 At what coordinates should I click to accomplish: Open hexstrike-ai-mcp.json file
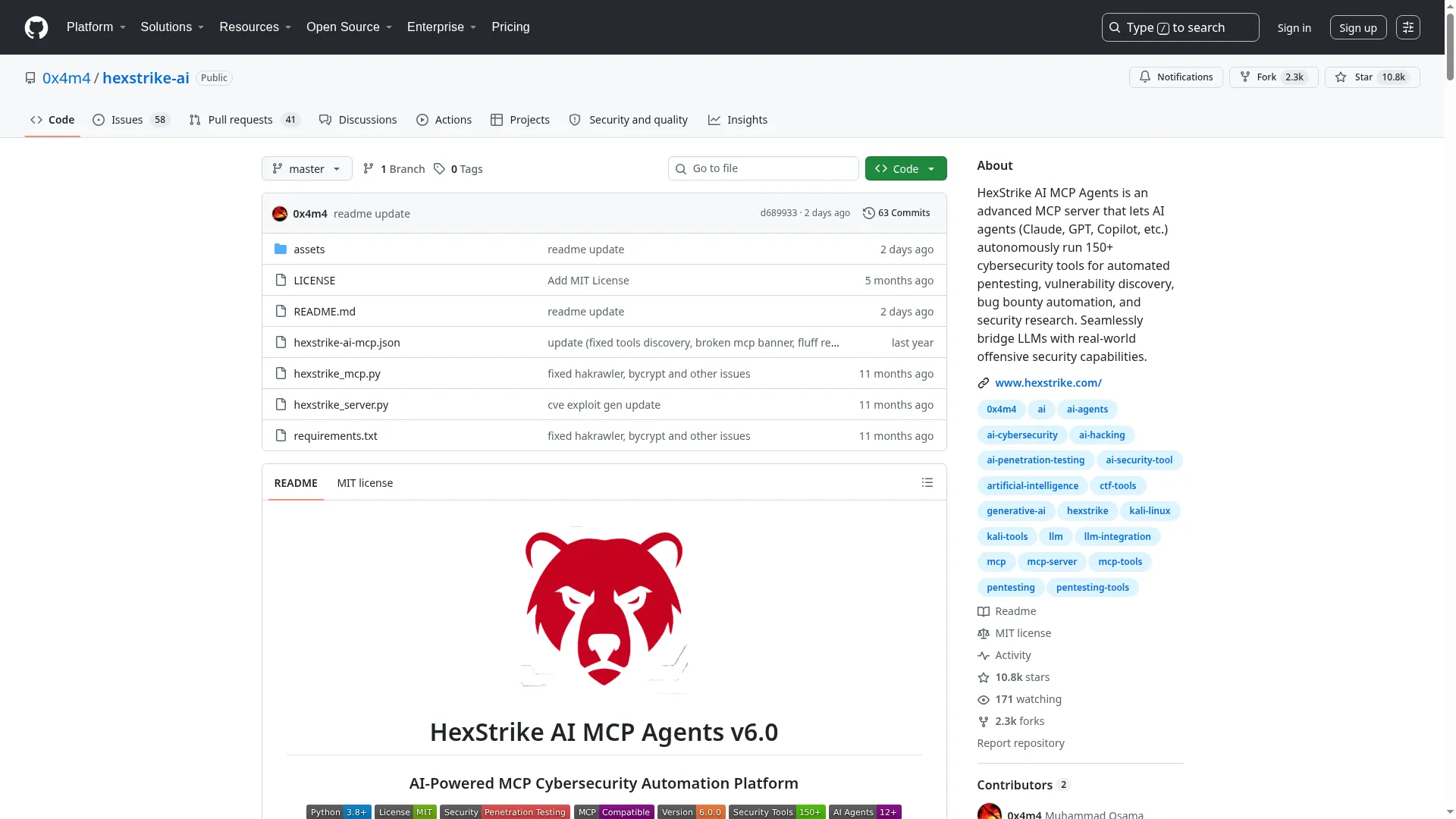pyautogui.click(x=347, y=343)
